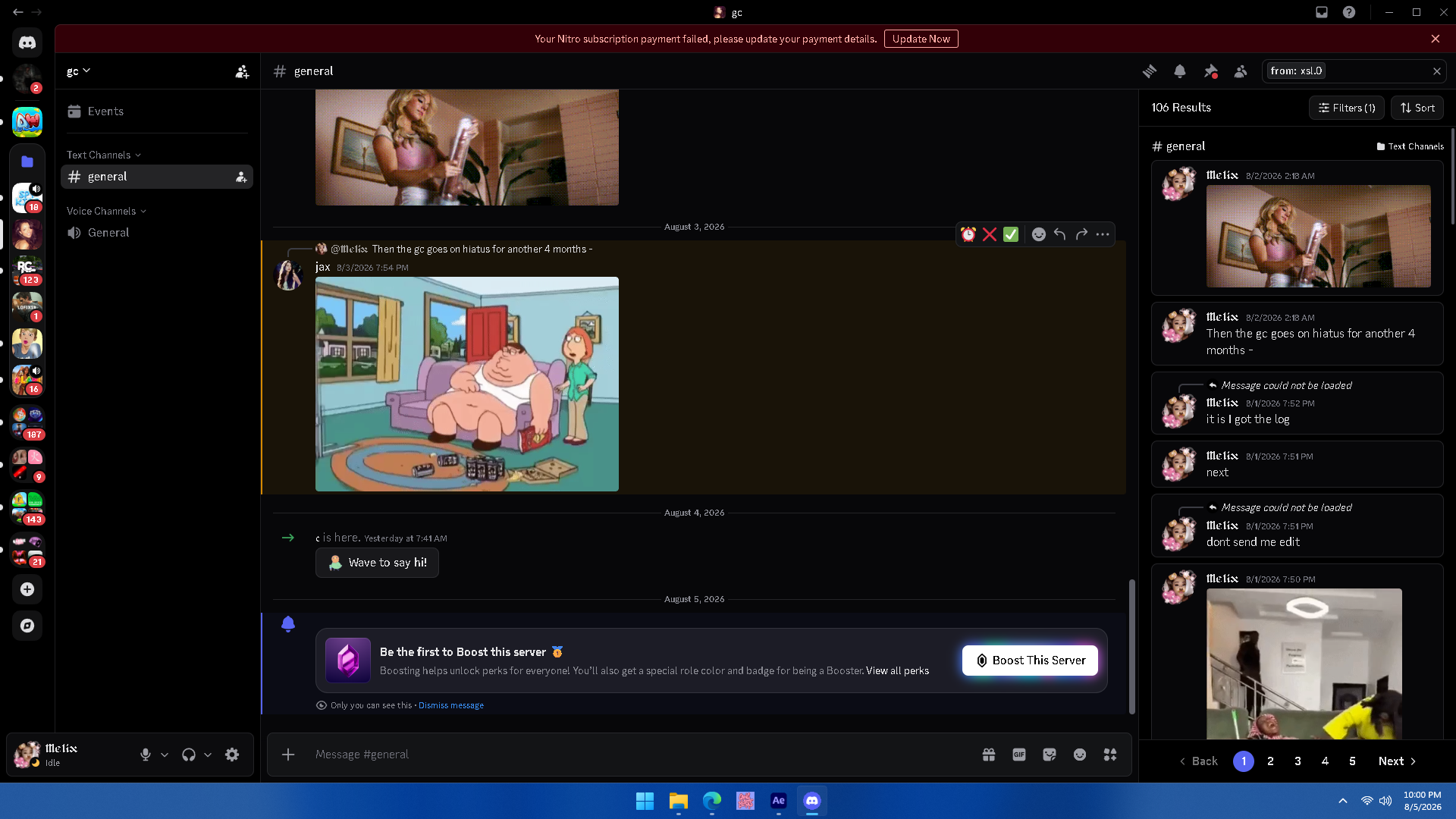This screenshot has height=819, width=1456.
Task: Collapse the Voice Channels category
Action: coord(106,211)
